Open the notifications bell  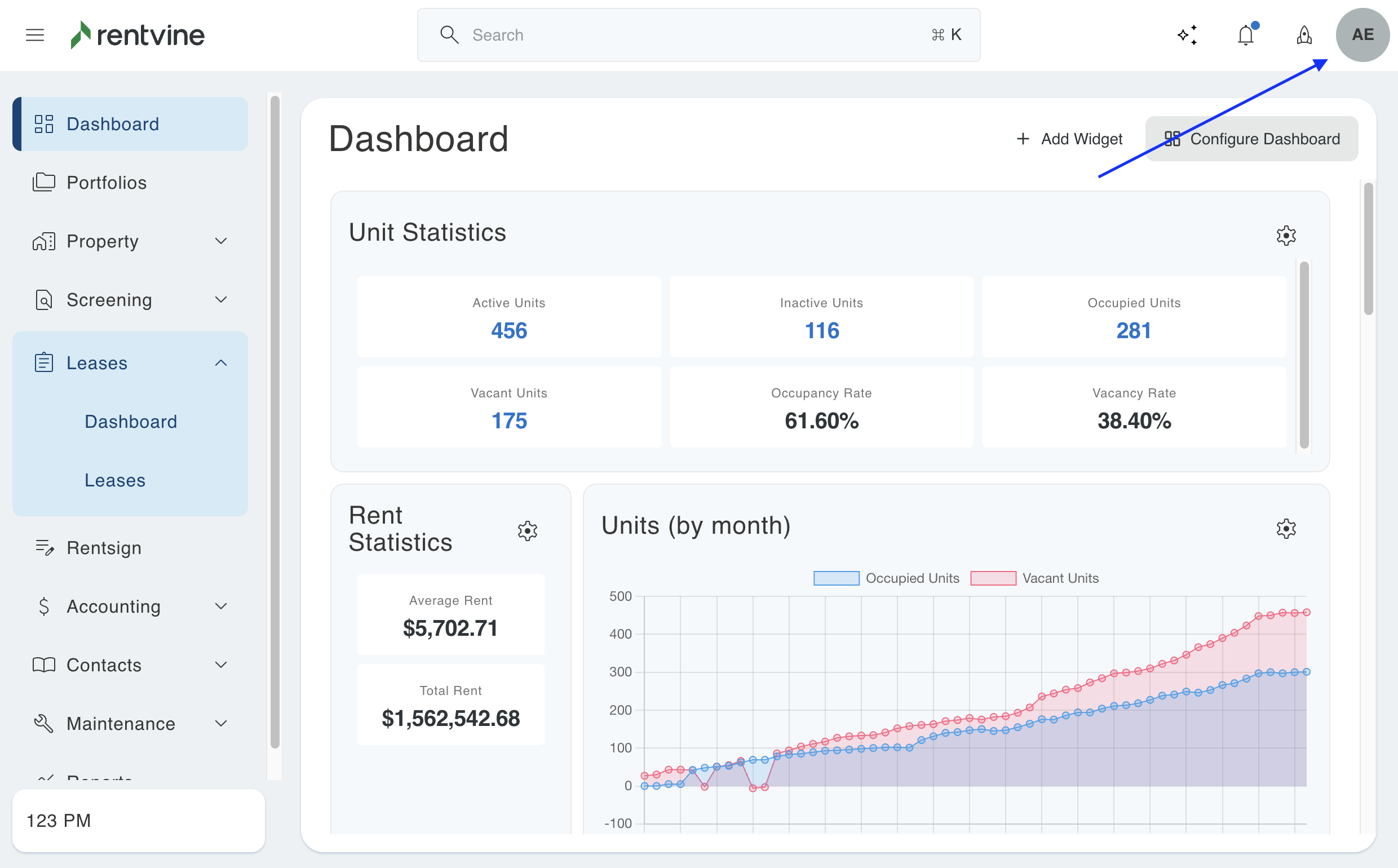pos(1245,35)
